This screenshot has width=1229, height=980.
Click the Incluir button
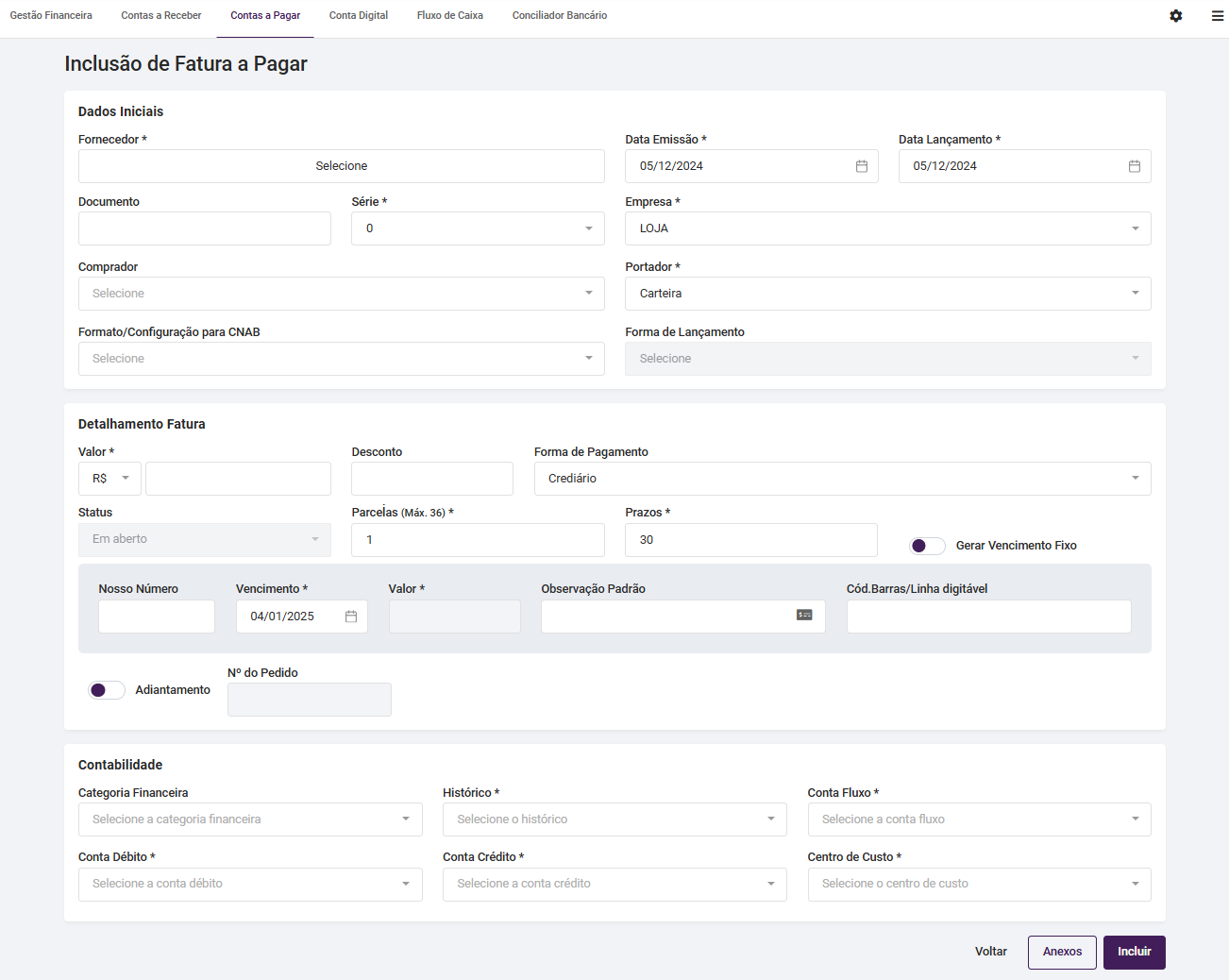point(1134,952)
